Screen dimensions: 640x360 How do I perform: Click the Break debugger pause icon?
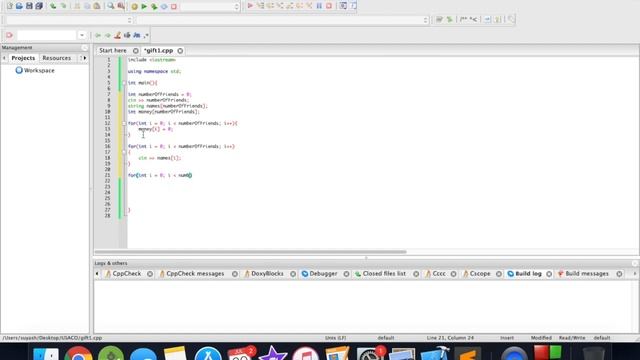pos(319,6)
